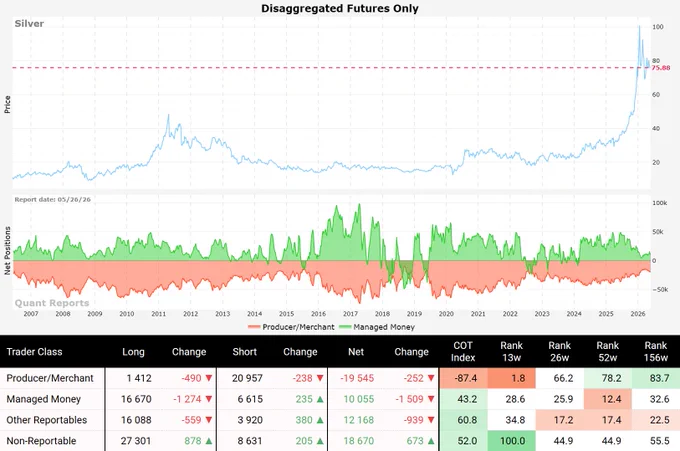Click the red down arrow beside -490
The width and height of the screenshot is (680, 451).
(209, 378)
